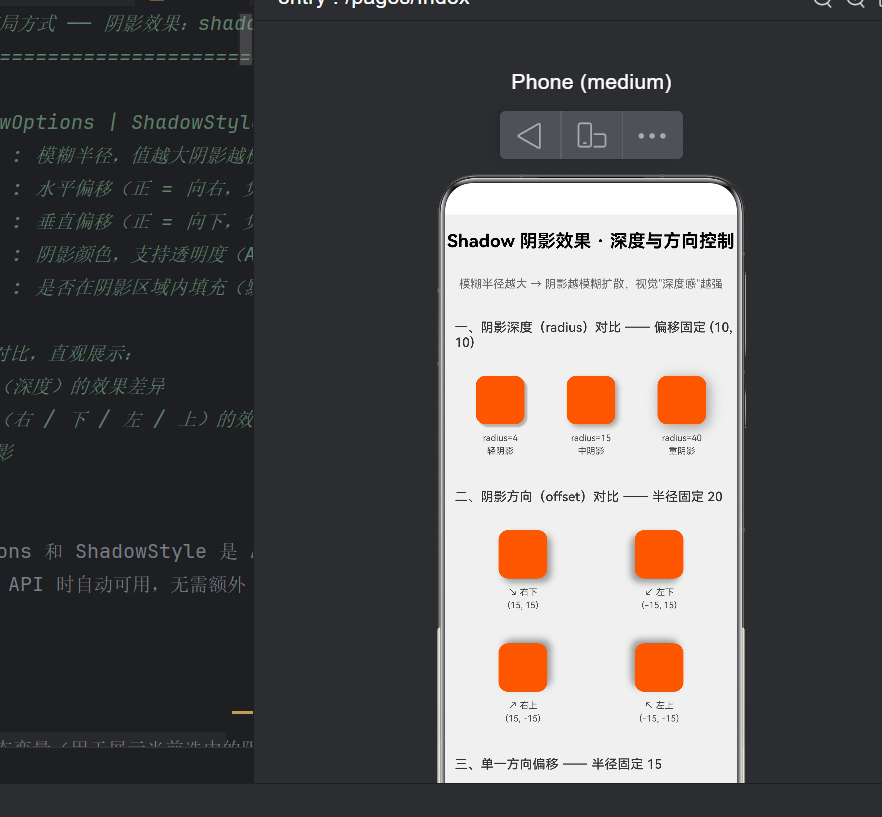Tap the orange square above radius=15
The height and width of the screenshot is (817, 882).
pyautogui.click(x=591, y=400)
